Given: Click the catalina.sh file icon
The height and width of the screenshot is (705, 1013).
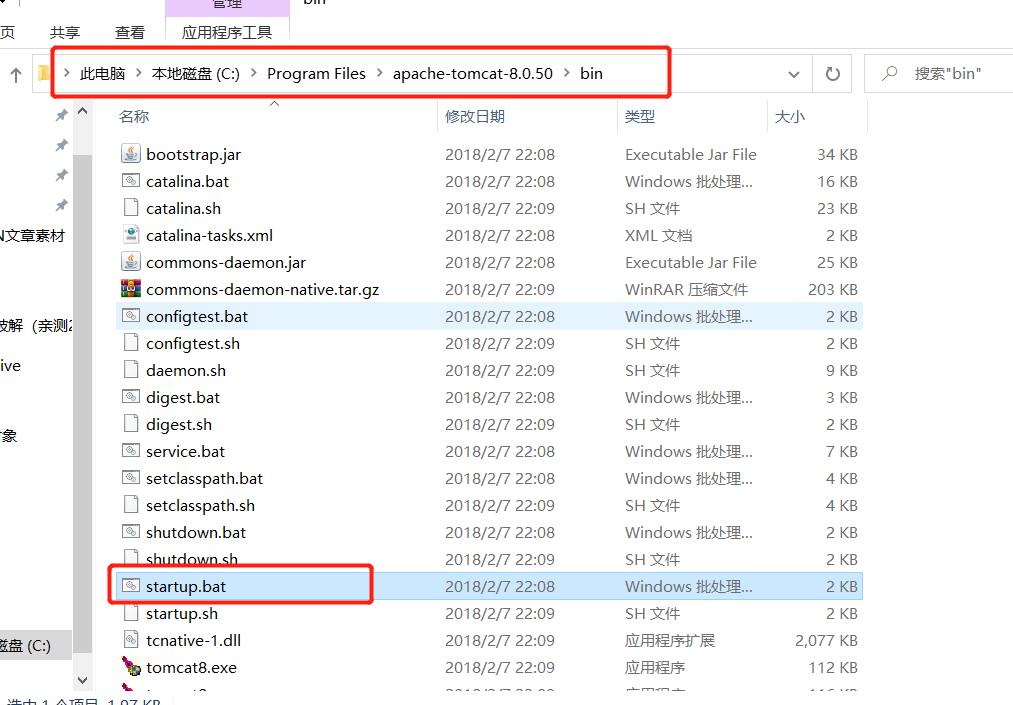Looking at the screenshot, I should point(131,208).
